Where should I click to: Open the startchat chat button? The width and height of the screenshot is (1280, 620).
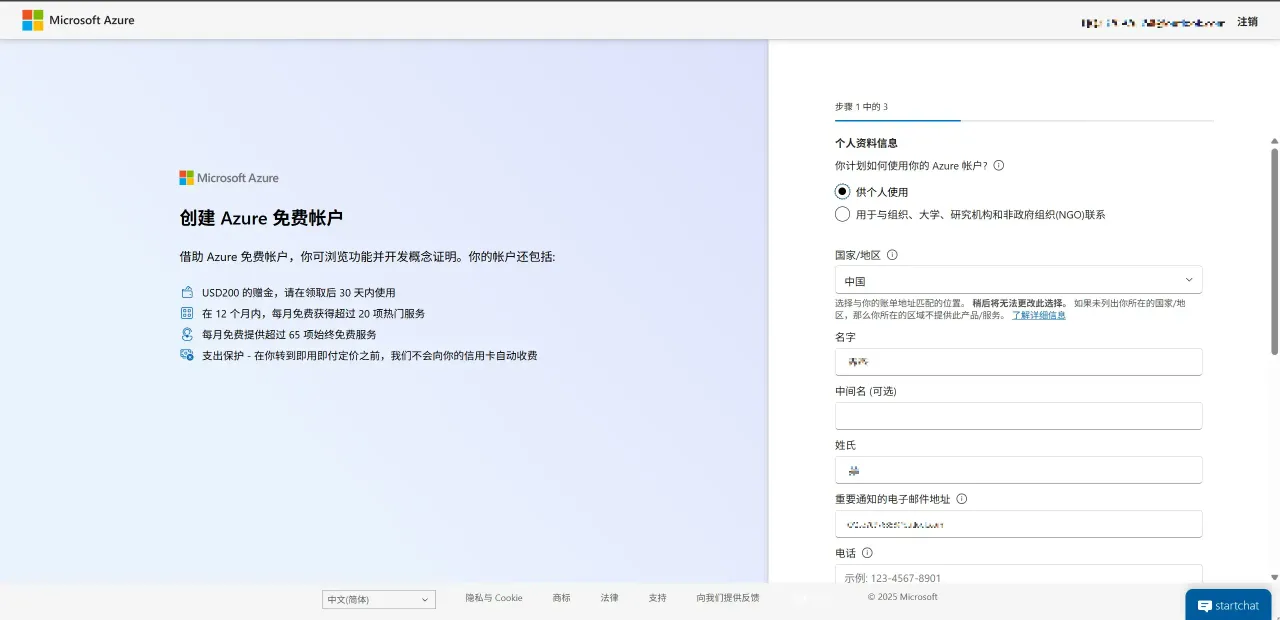point(1228,605)
